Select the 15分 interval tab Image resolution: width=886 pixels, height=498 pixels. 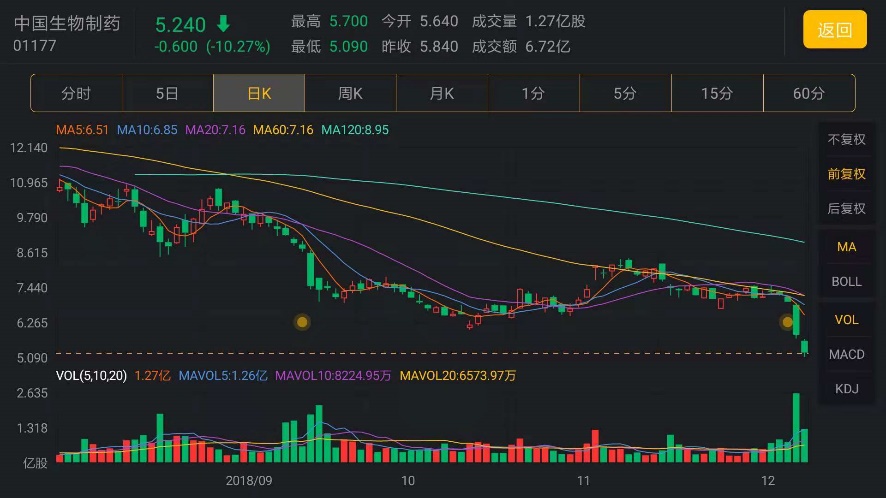pyautogui.click(x=716, y=93)
